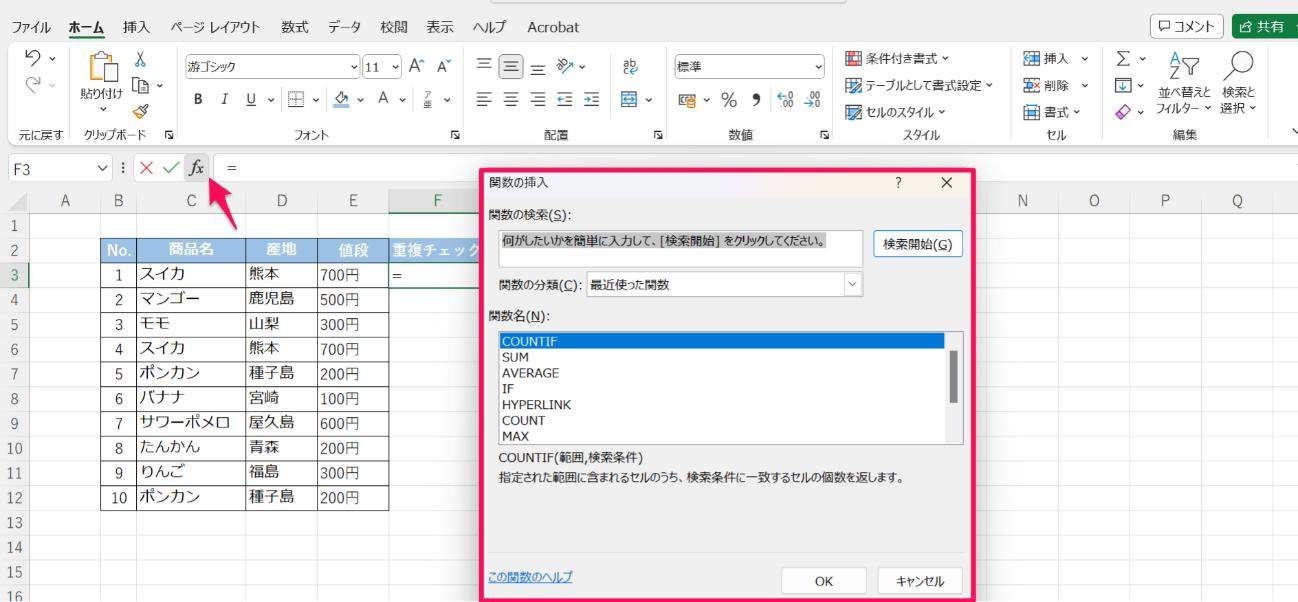Switch to the 数式 ribbon tab
Image resolution: width=1298 pixels, height=602 pixels.
coord(293,27)
